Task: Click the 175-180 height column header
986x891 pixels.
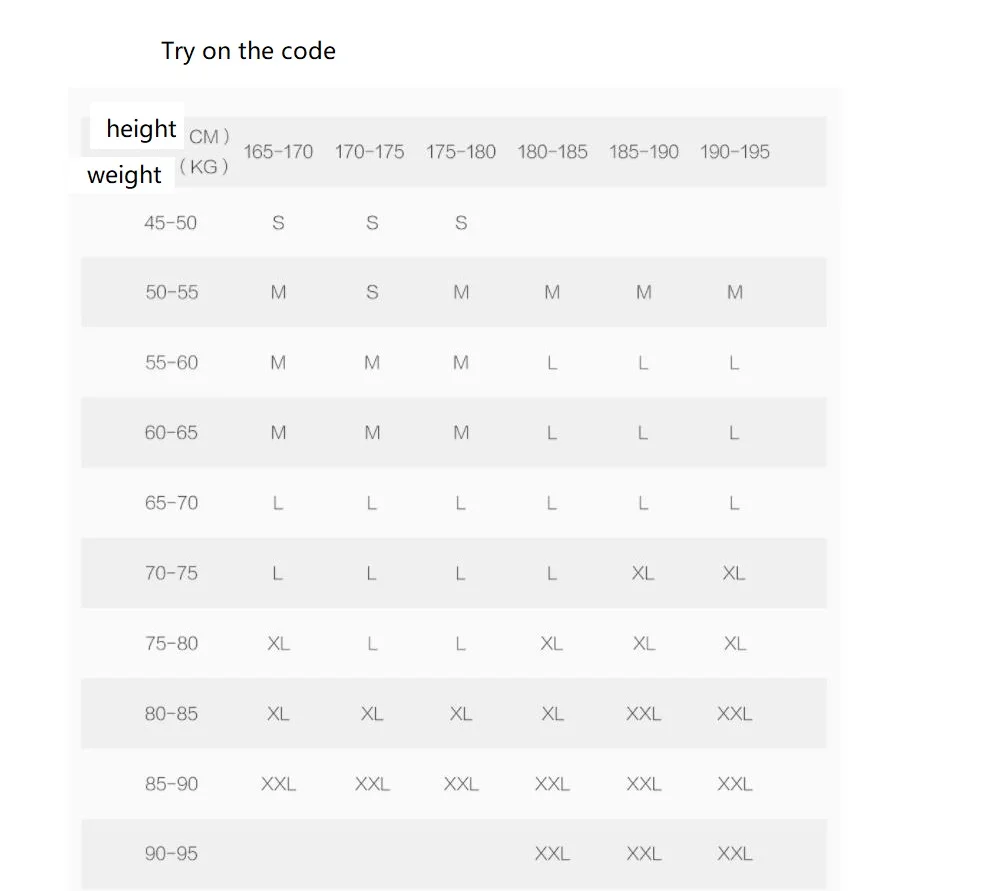Action: pyautogui.click(x=460, y=152)
